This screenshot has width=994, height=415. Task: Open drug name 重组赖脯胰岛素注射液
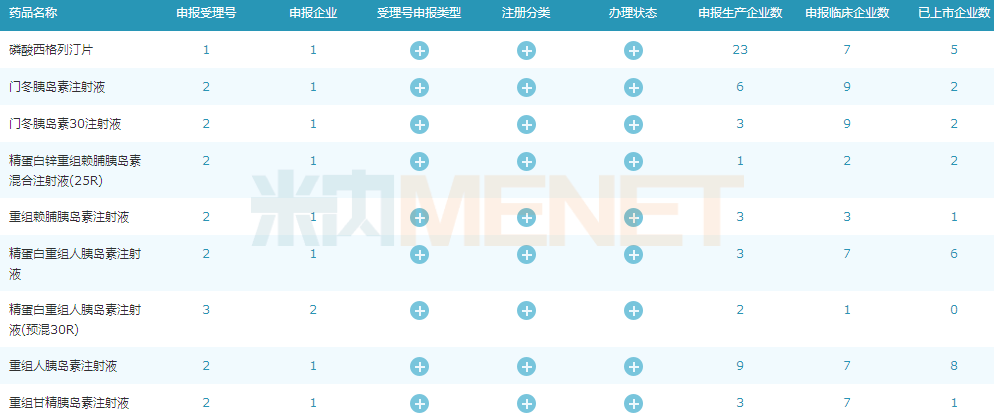[x=70, y=217]
